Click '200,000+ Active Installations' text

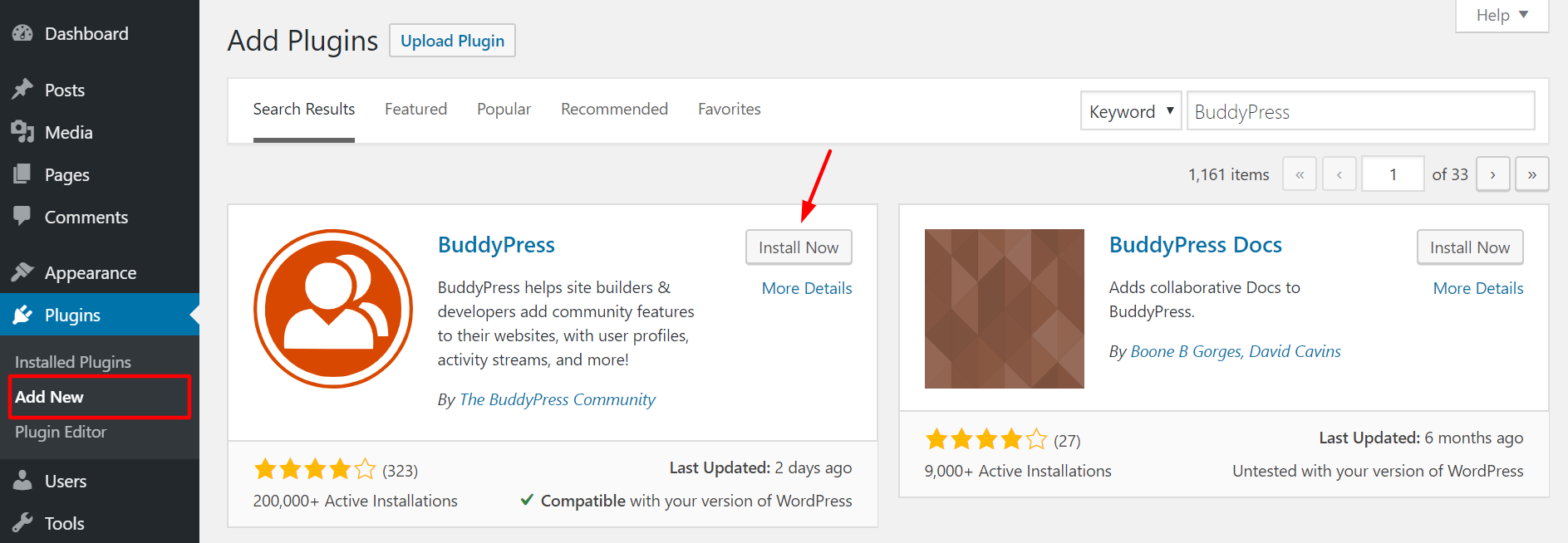tap(356, 501)
